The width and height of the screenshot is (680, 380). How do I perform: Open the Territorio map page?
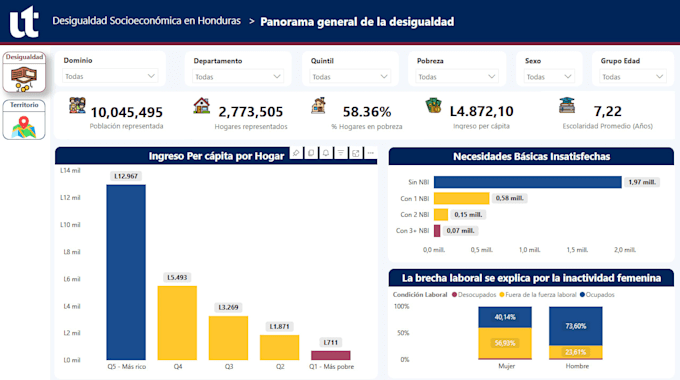pos(24,120)
